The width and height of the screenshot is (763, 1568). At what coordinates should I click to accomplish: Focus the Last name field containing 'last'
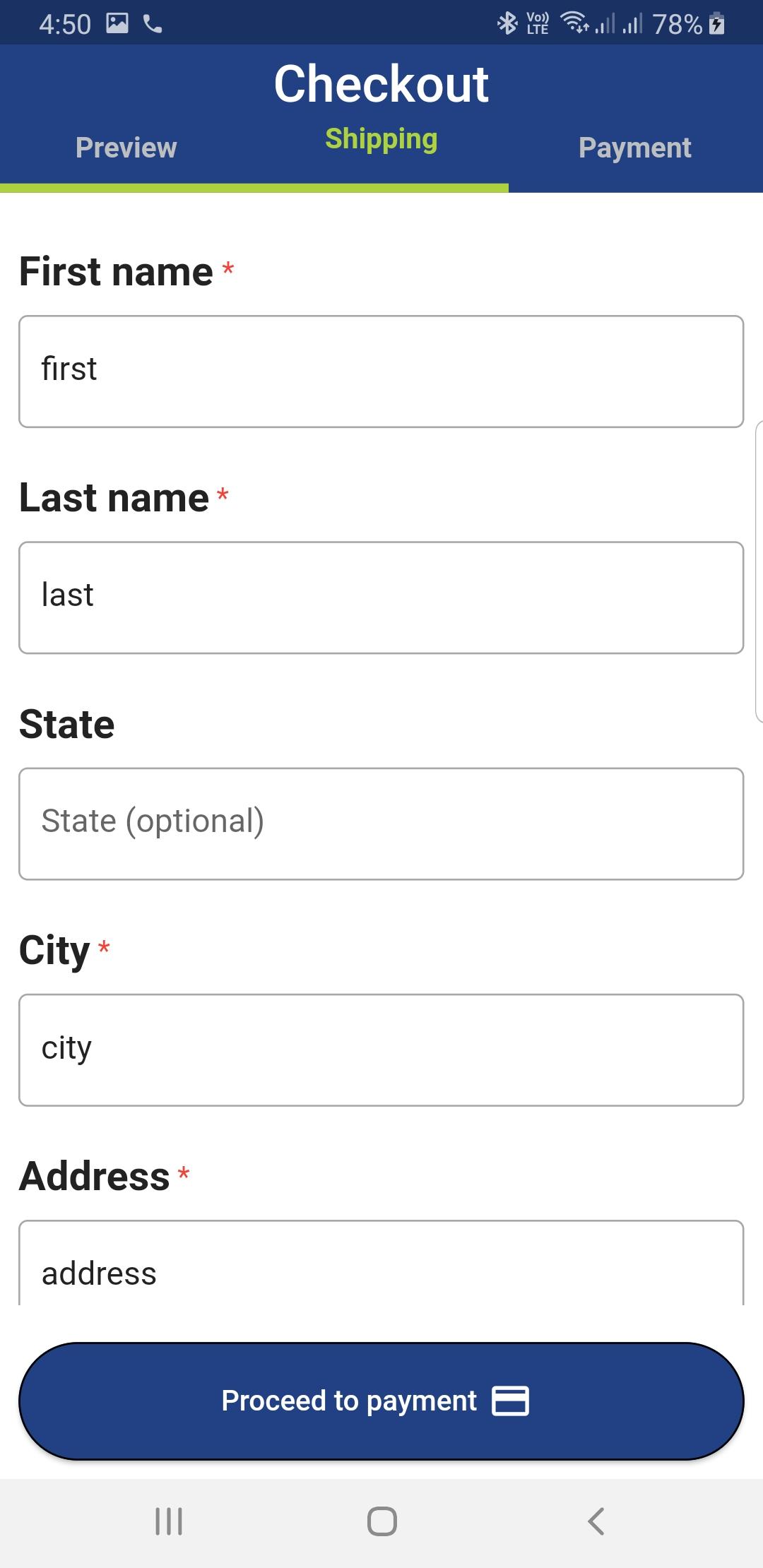click(x=381, y=598)
